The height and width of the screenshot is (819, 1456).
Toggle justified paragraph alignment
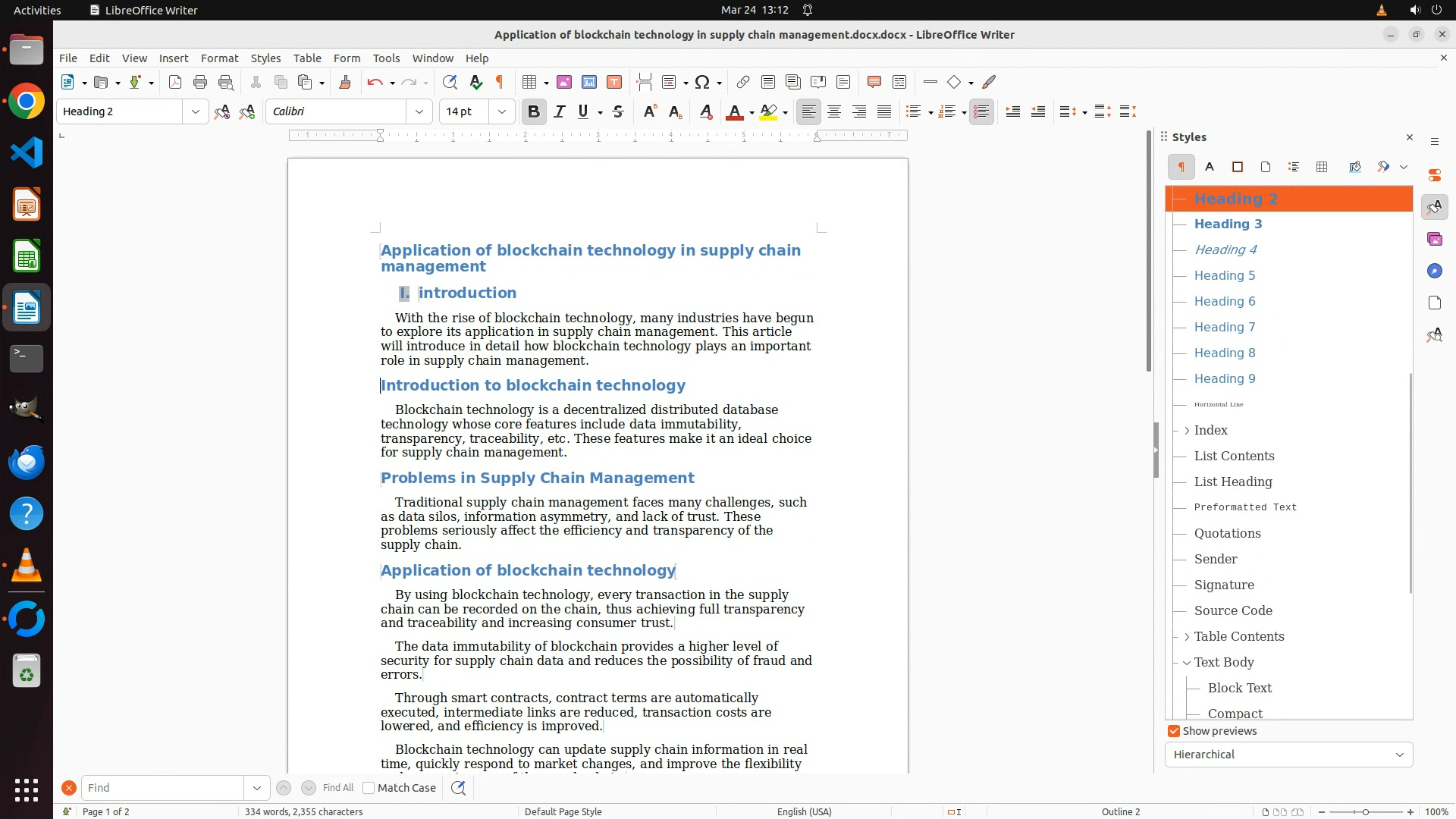click(884, 111)
